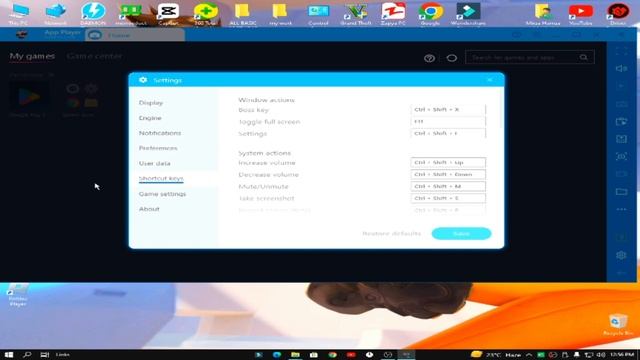Switch to the Home tab in BlueStacks

click(x=135, y=35)
